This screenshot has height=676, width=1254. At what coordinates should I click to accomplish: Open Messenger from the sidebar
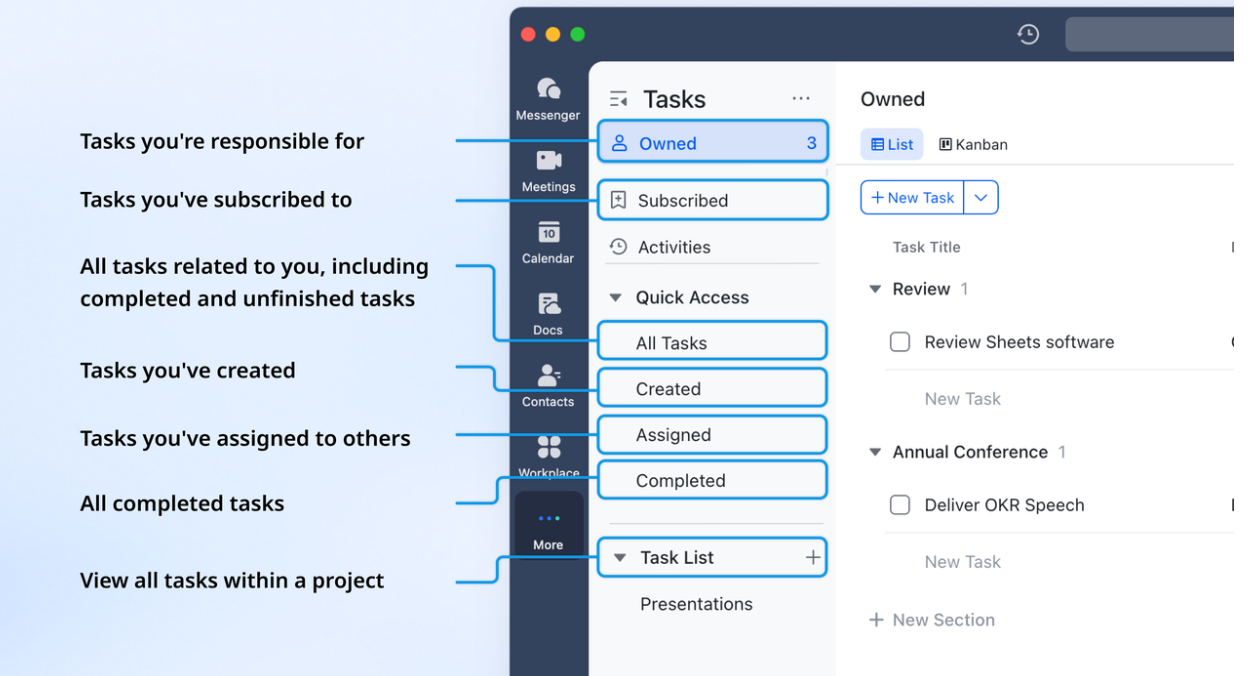click(x=548, y=98)
